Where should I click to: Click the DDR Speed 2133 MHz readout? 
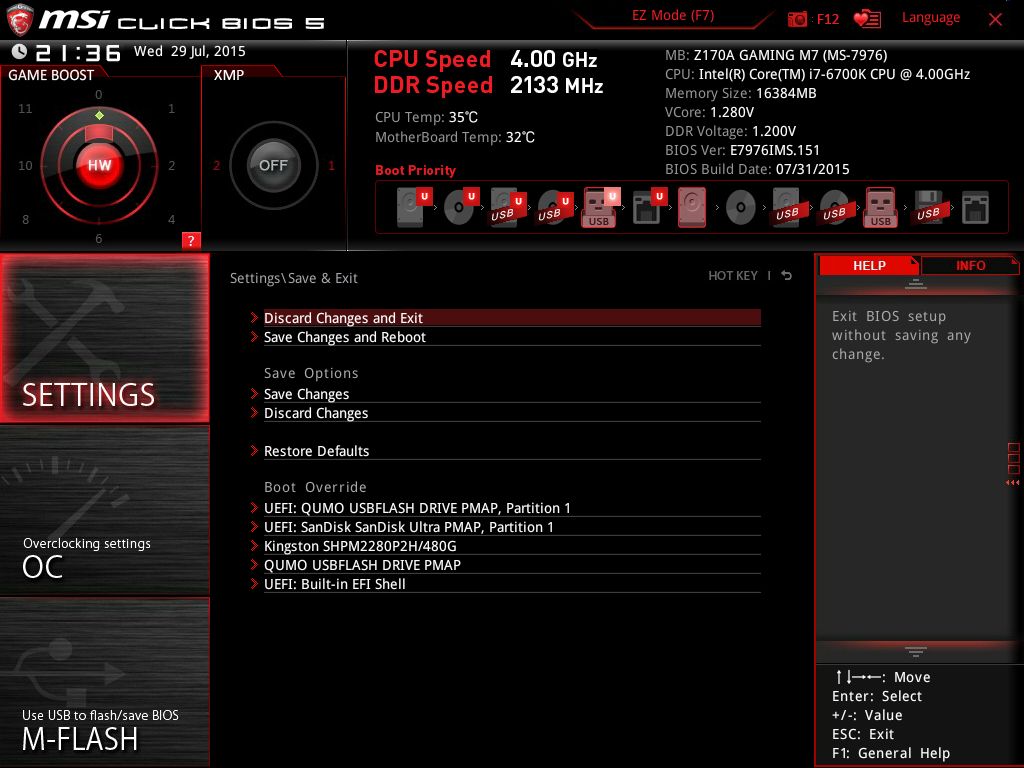(488, 86)
